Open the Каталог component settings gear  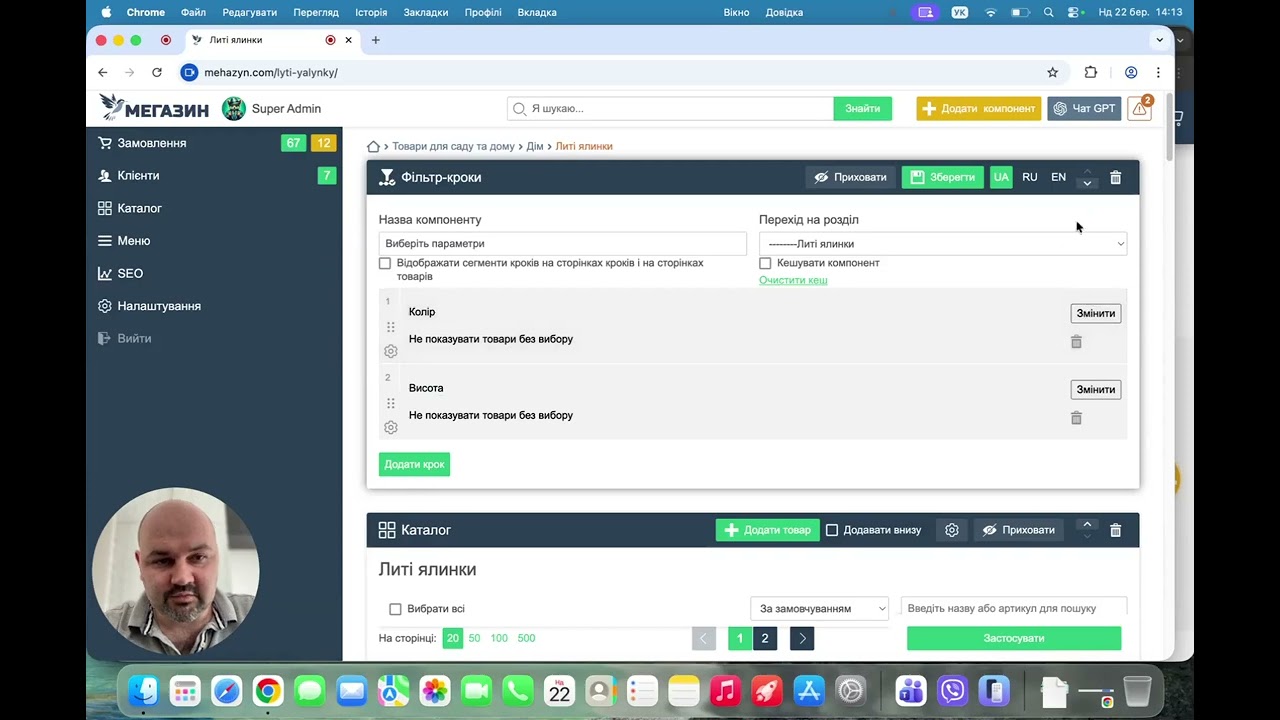(x=952, y=530)
